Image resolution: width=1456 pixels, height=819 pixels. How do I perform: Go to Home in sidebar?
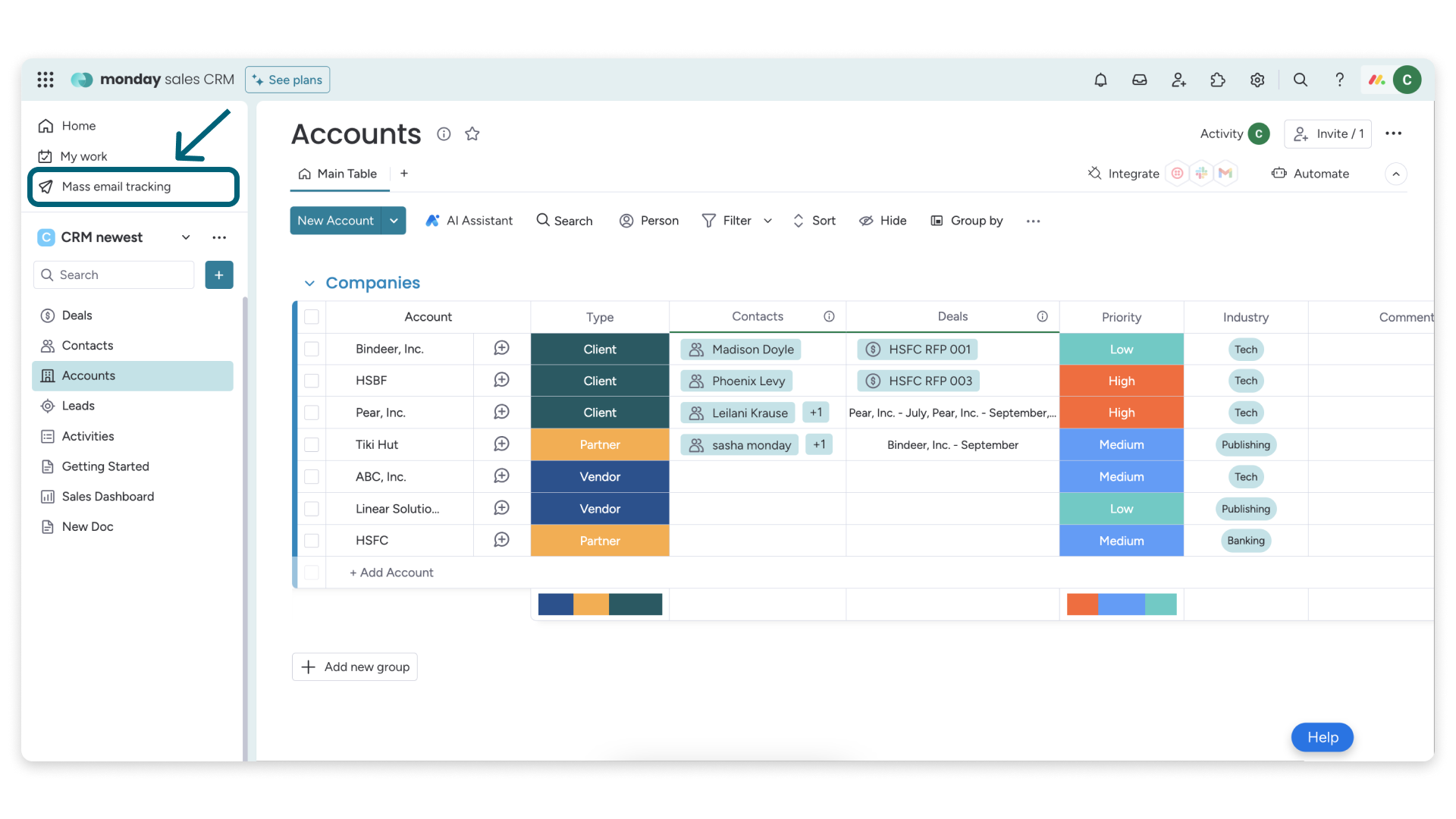(79, 126)
